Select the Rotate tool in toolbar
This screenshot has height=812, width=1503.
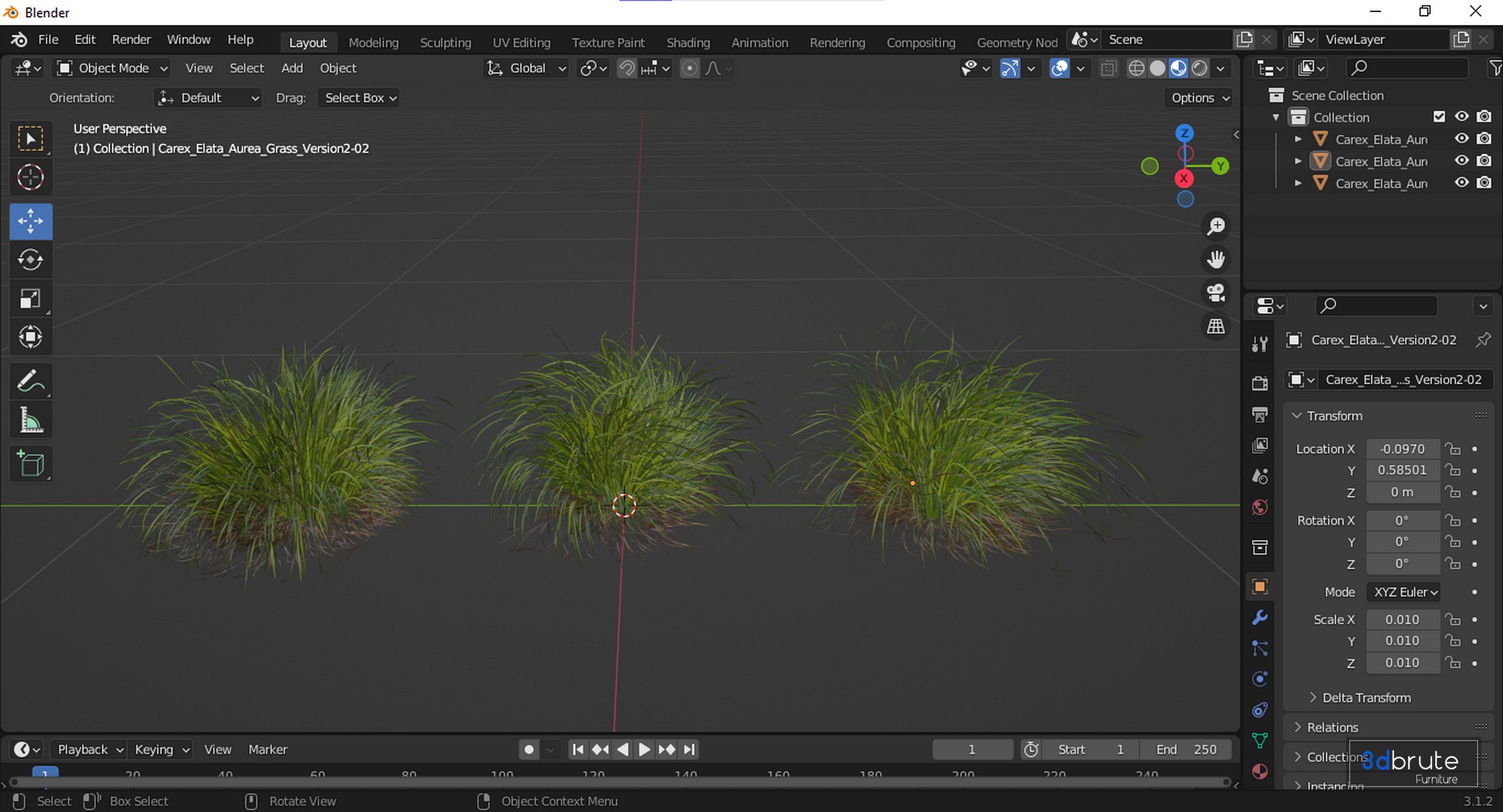click(x=30, y=260)
